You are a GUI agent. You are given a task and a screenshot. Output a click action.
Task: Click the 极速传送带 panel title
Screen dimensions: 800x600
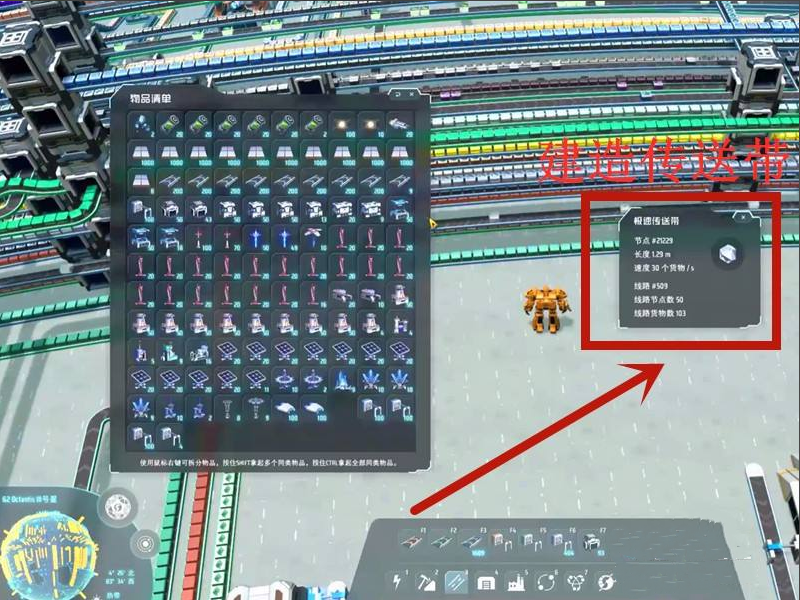[x=657, y=221]
